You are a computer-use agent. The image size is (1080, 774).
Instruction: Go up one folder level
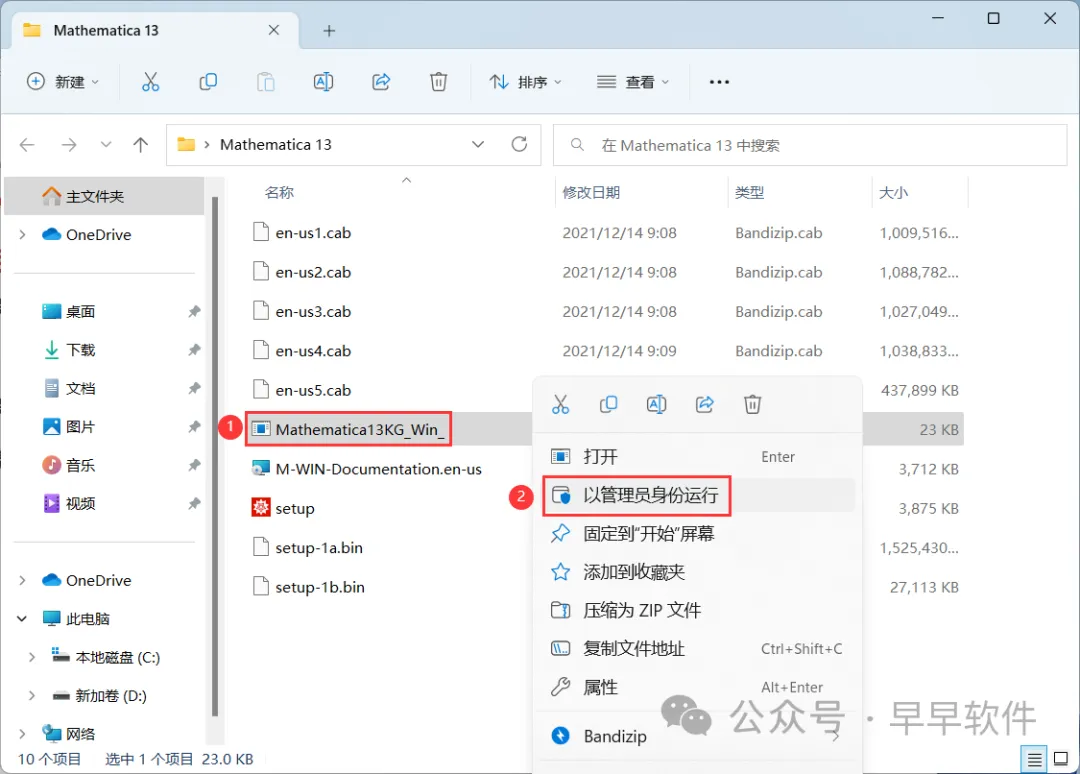(x=141, y=145)
